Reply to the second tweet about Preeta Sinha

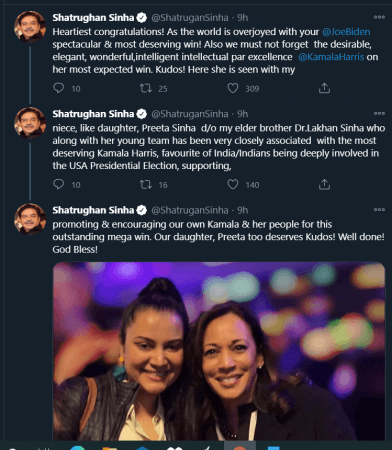(x=59, y=184)
